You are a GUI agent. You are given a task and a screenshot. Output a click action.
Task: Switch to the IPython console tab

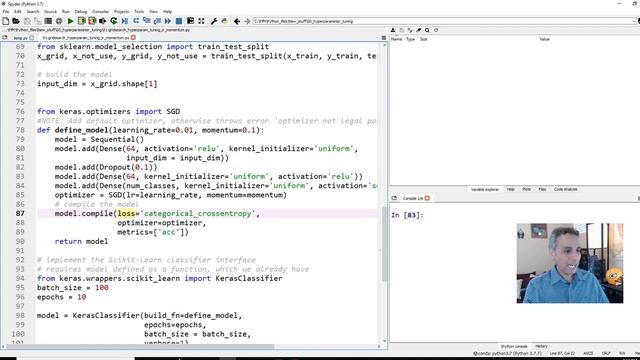pos(514,346)
